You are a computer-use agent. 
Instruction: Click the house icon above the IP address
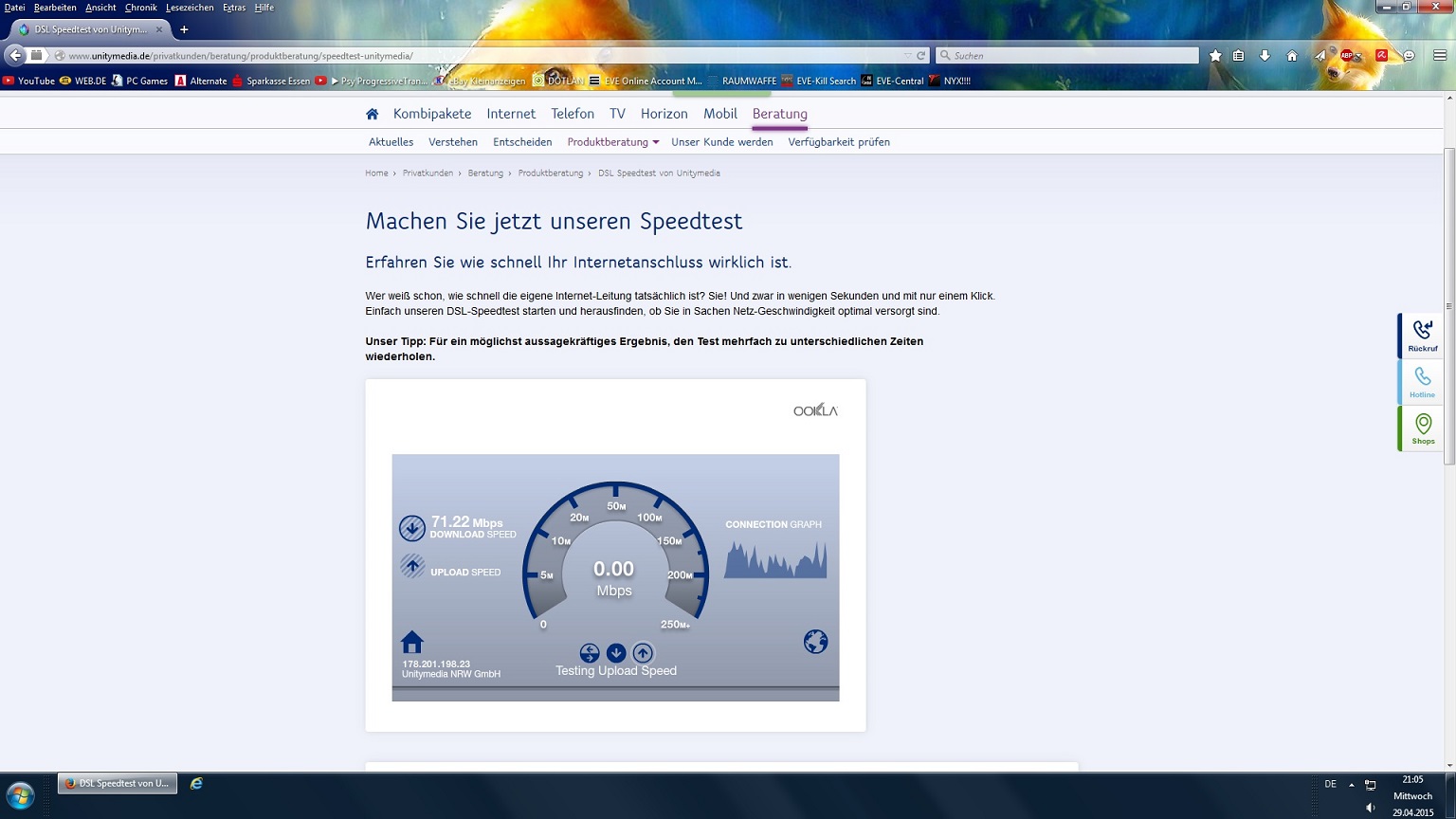point(412,642)
